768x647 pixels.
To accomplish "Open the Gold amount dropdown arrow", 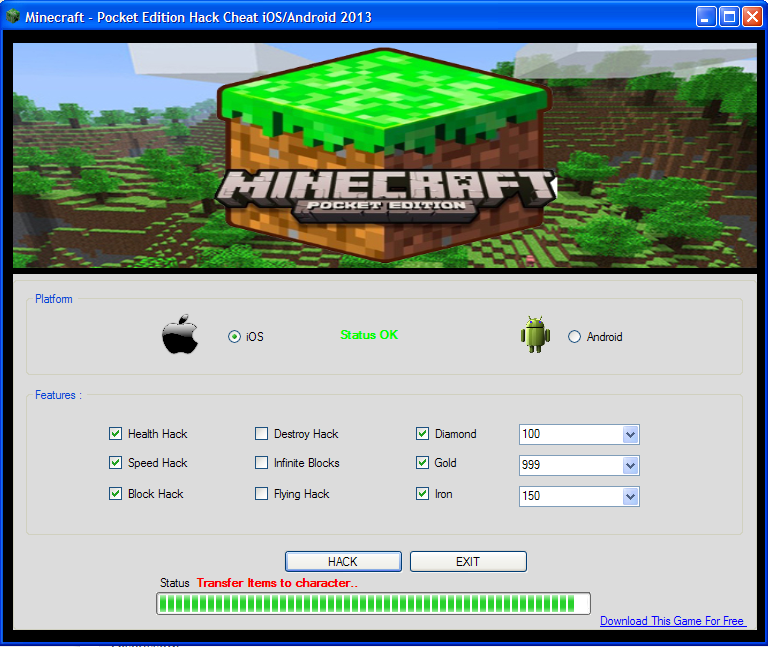I will click(x=630, y=465).
